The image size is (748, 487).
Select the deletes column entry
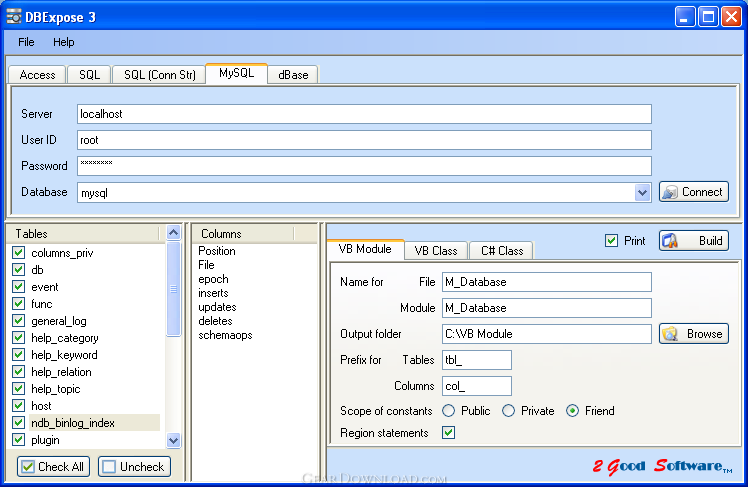click(215, 321)
